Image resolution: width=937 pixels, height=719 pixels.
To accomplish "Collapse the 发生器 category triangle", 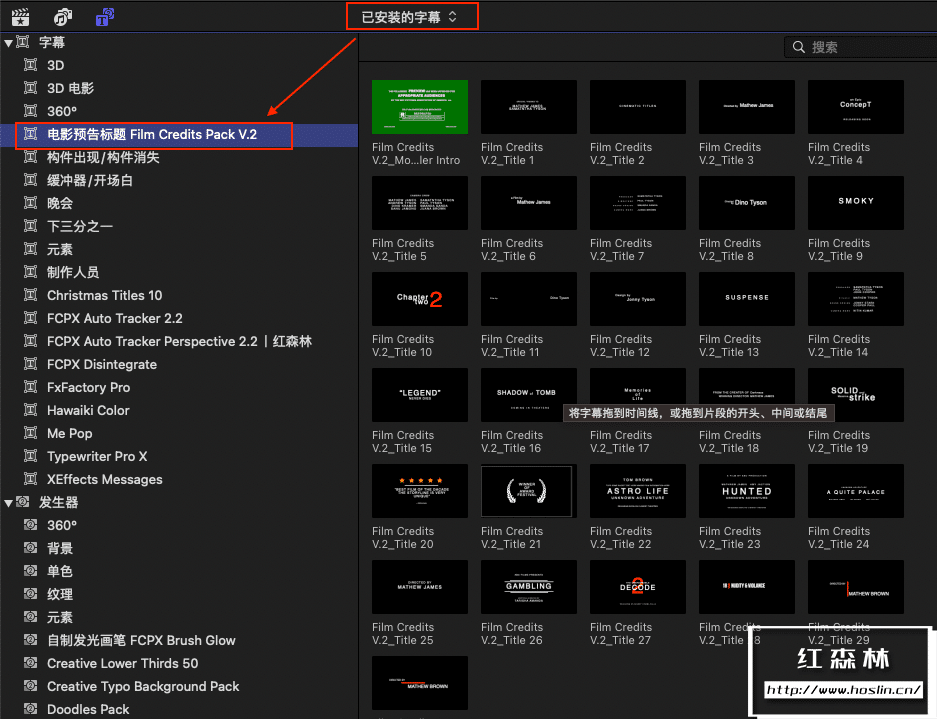I will 8,503.
